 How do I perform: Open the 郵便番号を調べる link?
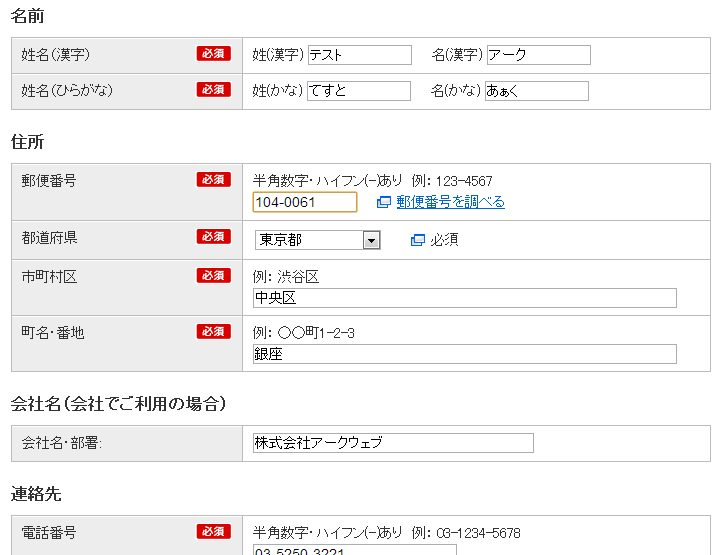450,202
